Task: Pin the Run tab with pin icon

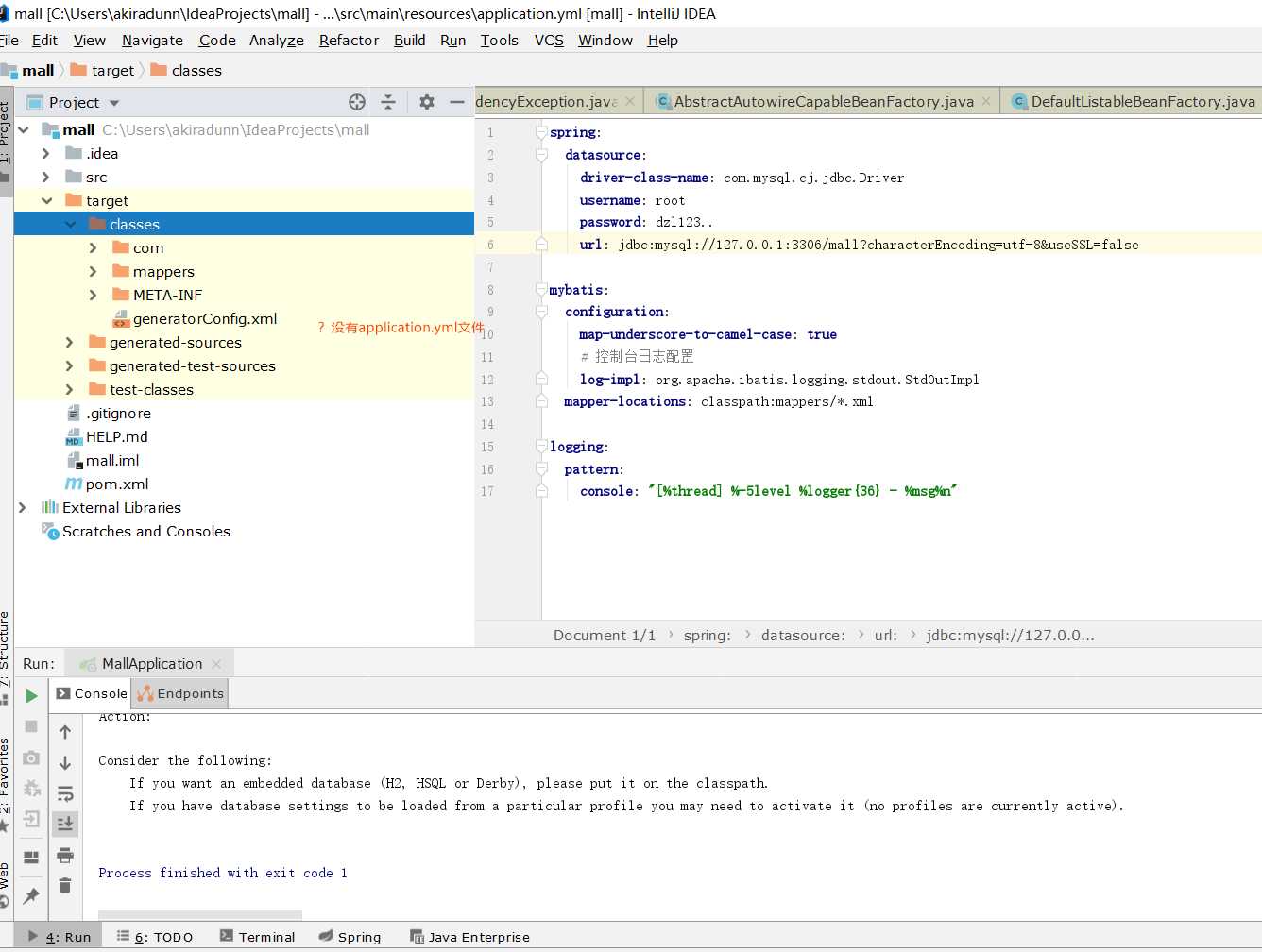Action: 31,894
